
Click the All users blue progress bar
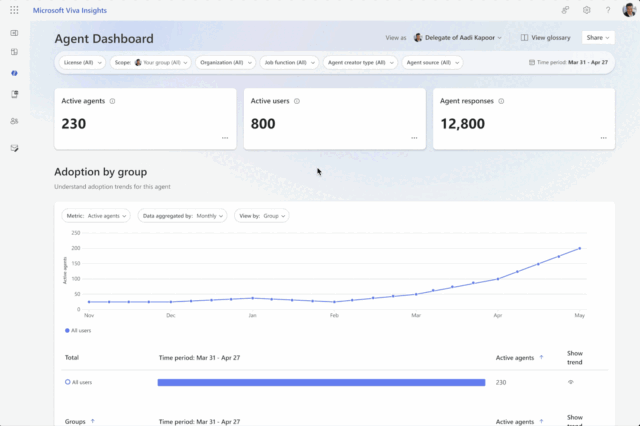[320, 382]
